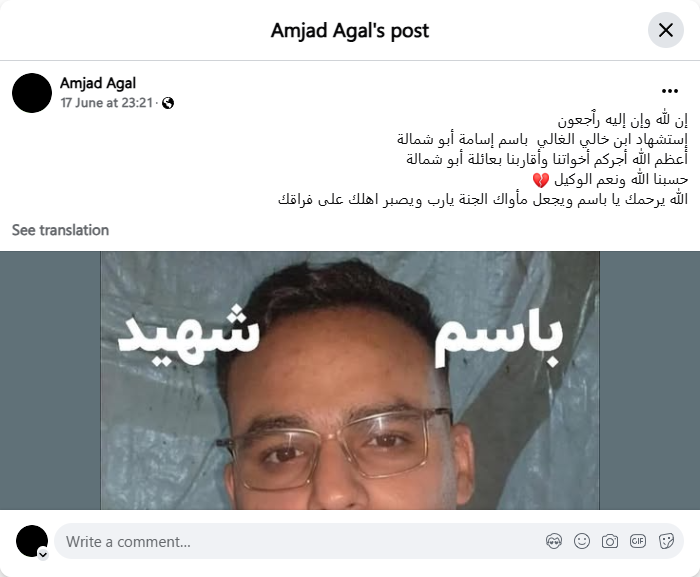Viewport: 700px width, 577px height.
Task: Click the Amjad Agal's post heading
Action: (350, 31)
